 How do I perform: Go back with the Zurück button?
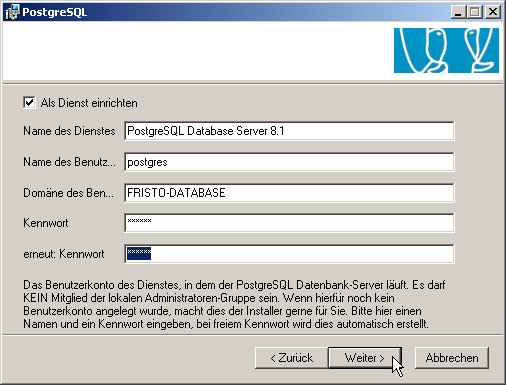[292, 358]
